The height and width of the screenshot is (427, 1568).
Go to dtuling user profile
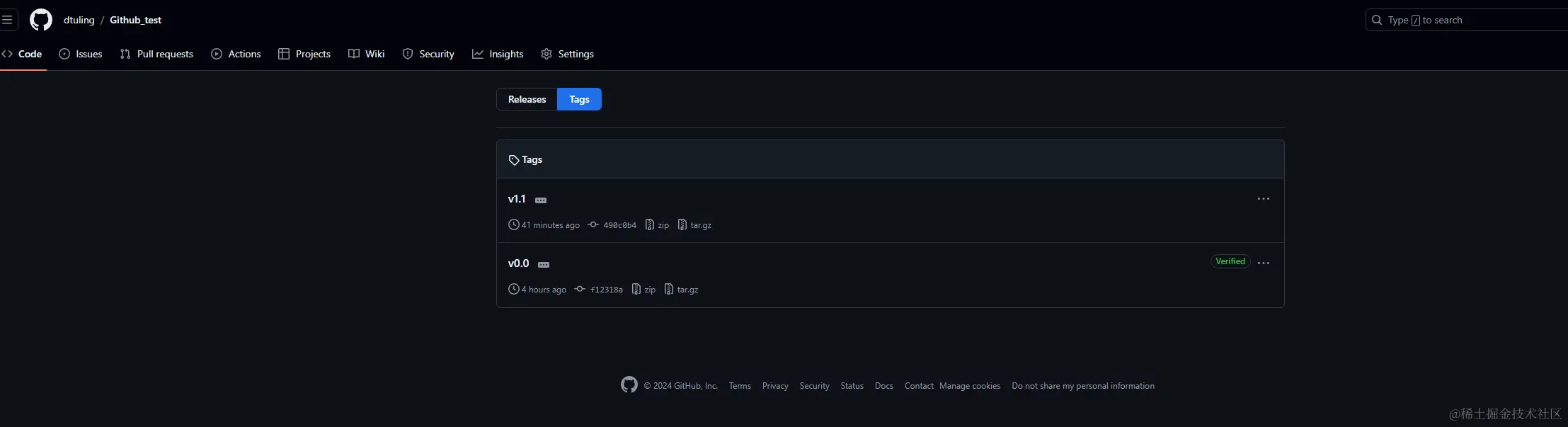[x=79, y=20]
